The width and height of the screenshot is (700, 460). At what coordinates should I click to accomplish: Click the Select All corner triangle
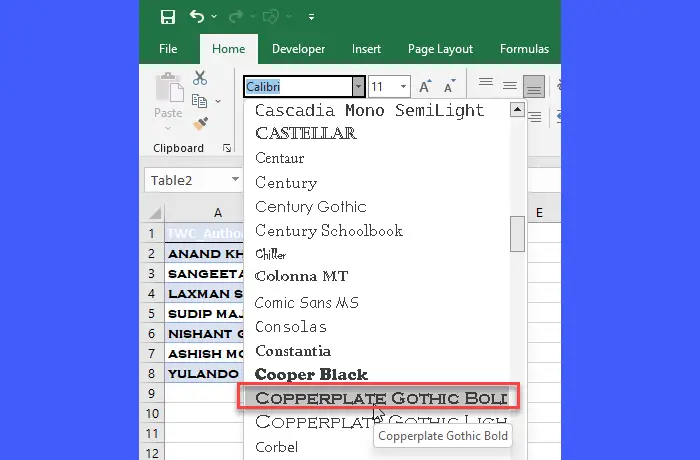tap(154, 213)
